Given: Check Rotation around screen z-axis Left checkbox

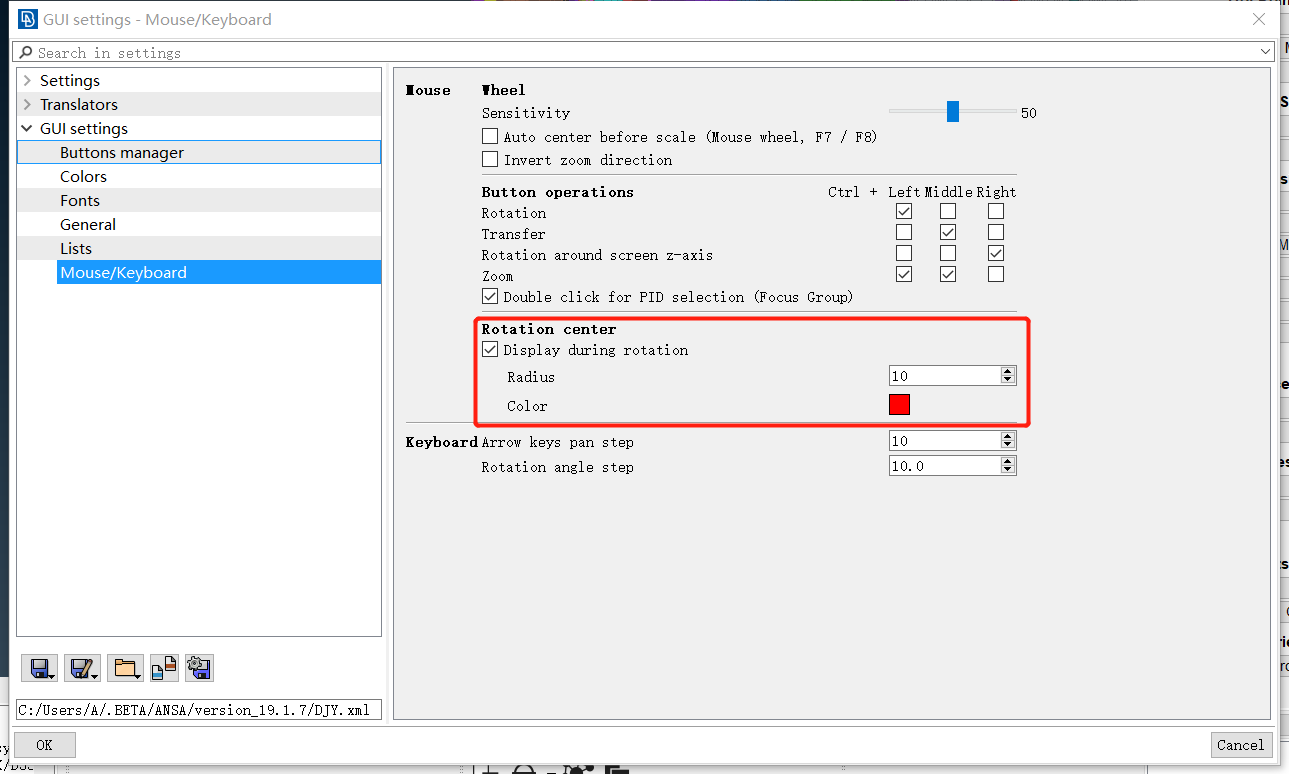Looking at the screenshot, I should [x=904, y=254].
